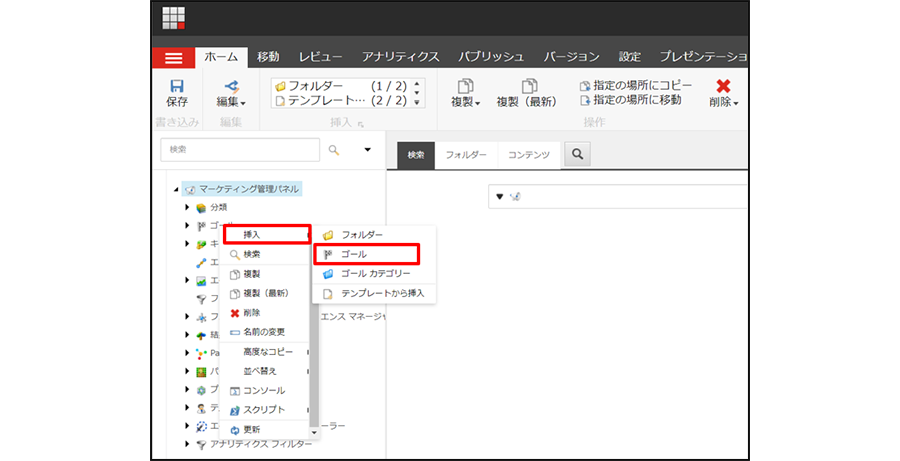Click the magnifier button beside コンテンツ tab
The image size is (900, 461).
click(577, 154)
